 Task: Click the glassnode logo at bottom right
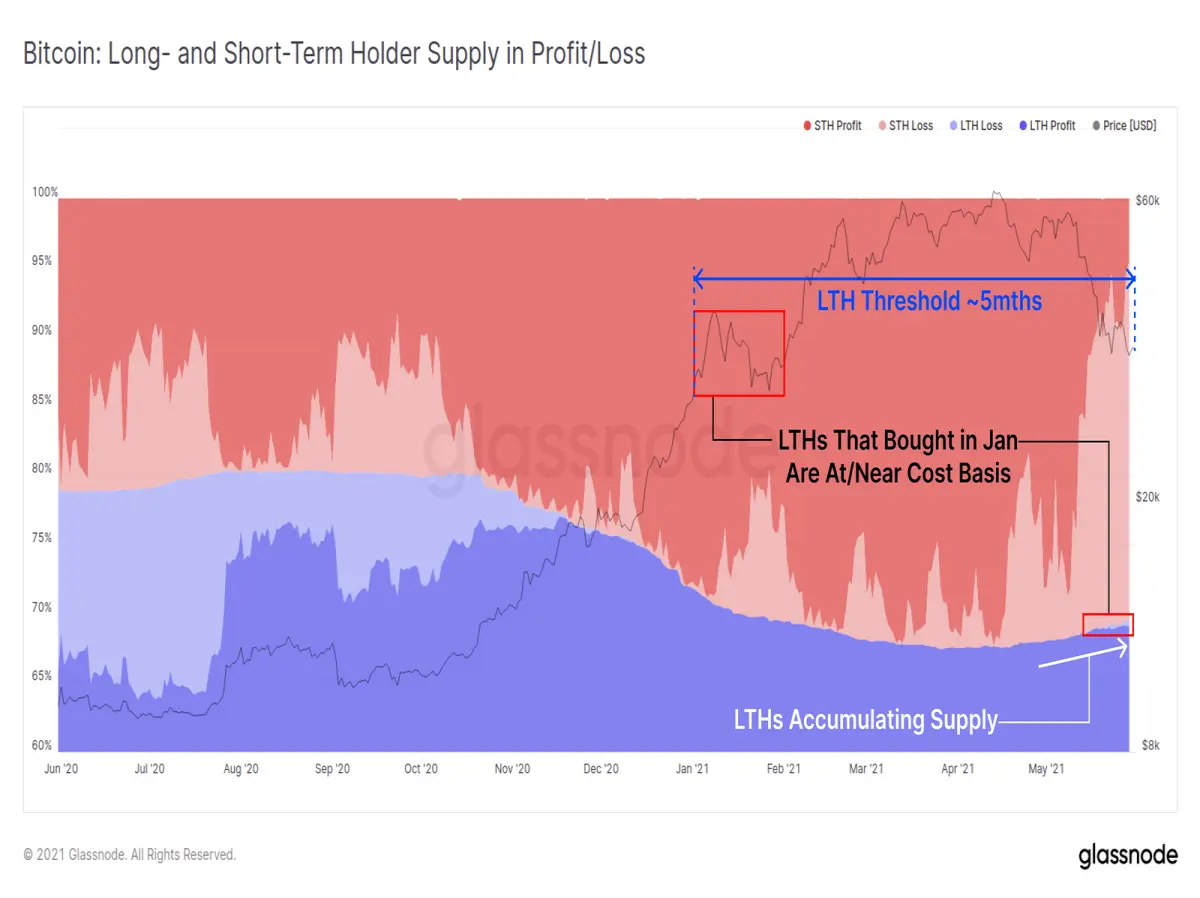pos(1128,856)
